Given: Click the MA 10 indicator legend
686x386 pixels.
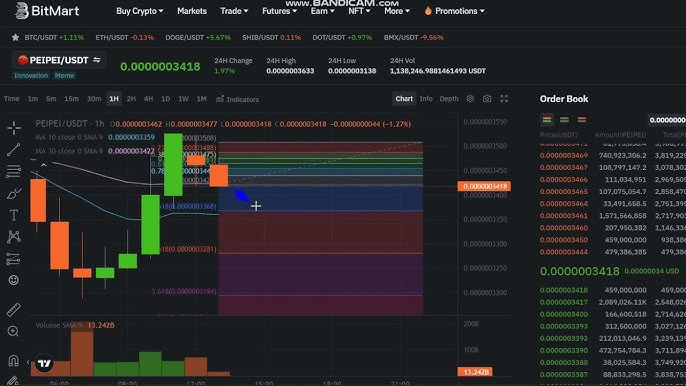Looking at the screenshot, I should point(95,137).
